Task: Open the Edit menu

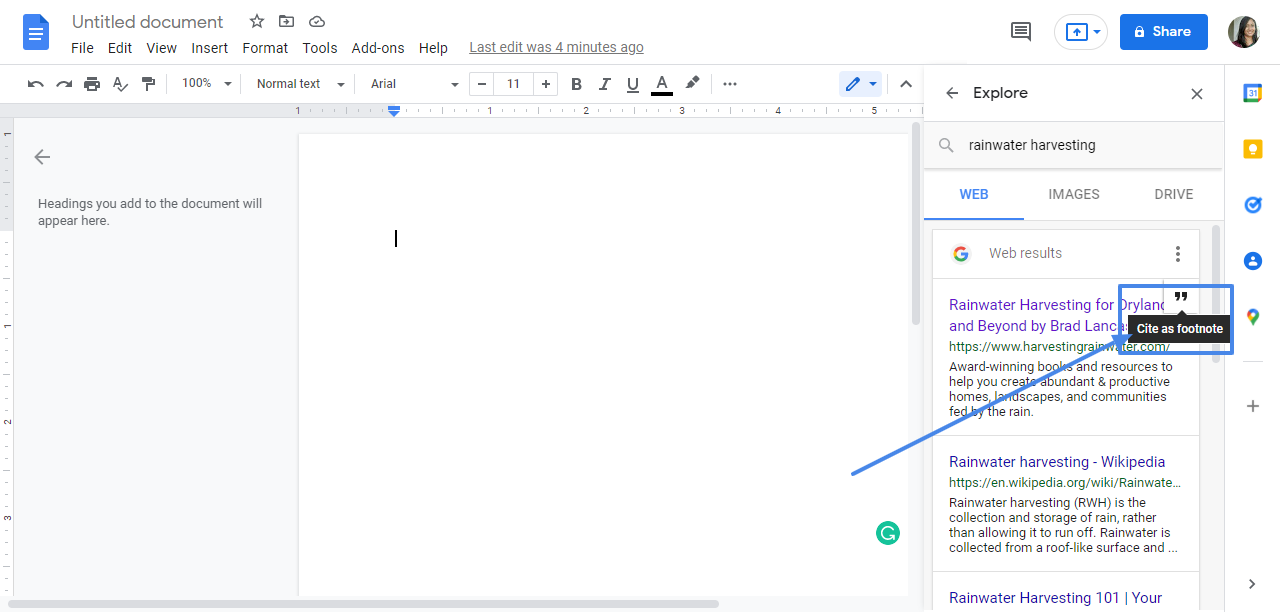Action: [120, 48]
